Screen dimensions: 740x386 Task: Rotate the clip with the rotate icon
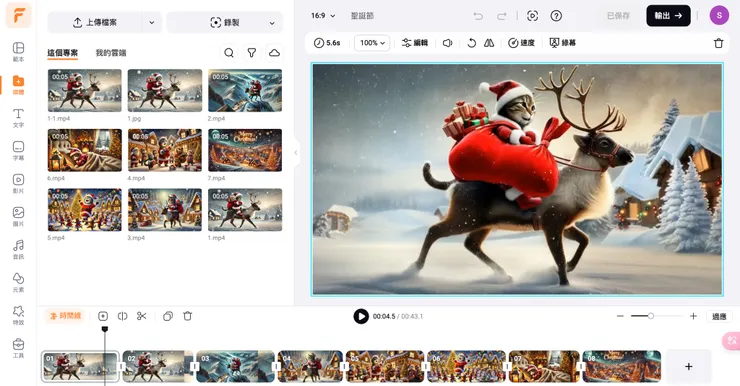tap(471, 43)
